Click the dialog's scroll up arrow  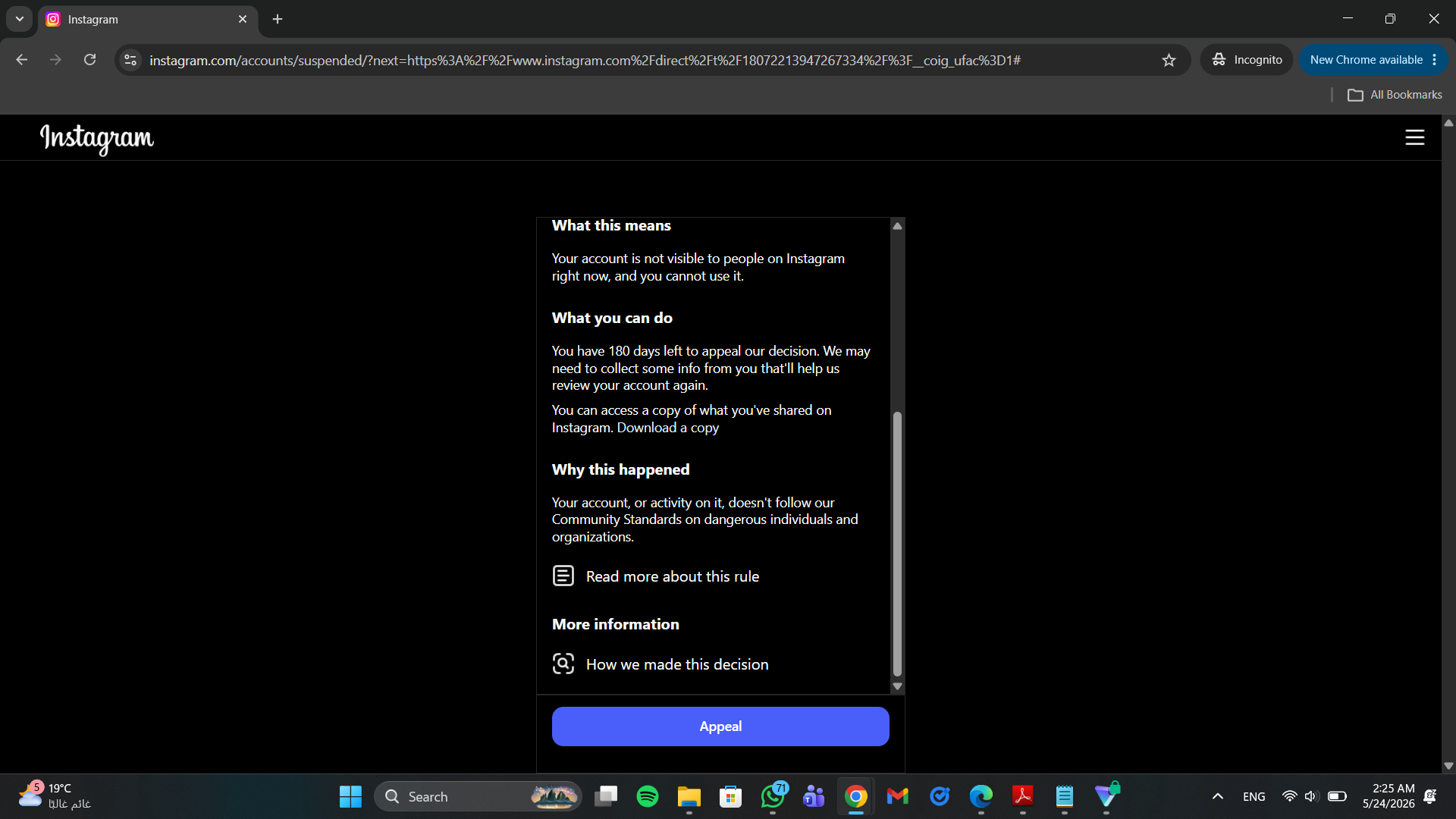tap(898, 226)
